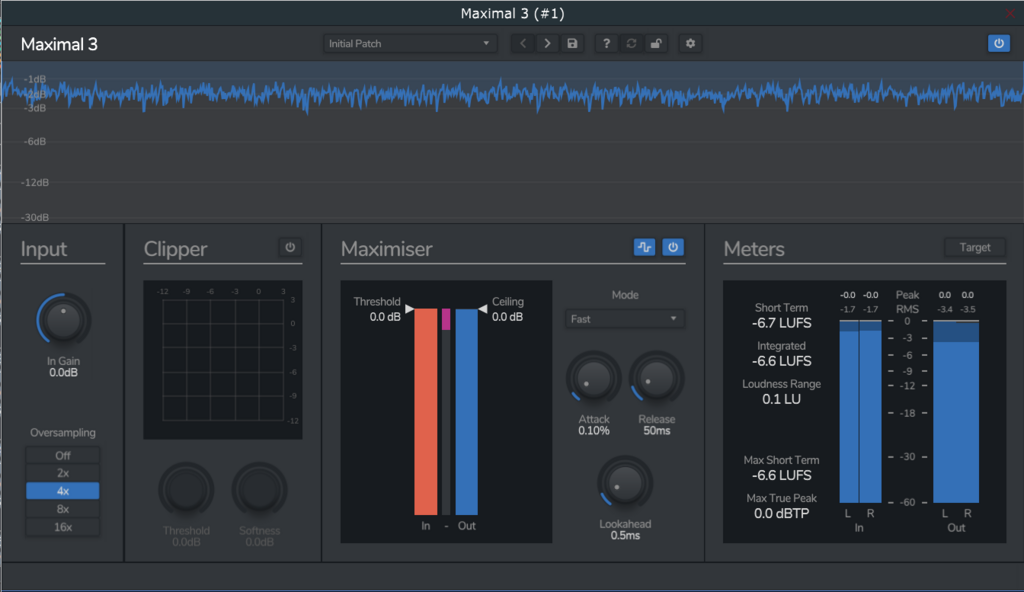Open the Mode dropdown showing Fast
This screenshot has width=1024, height=592.
(x=625, y=319)
